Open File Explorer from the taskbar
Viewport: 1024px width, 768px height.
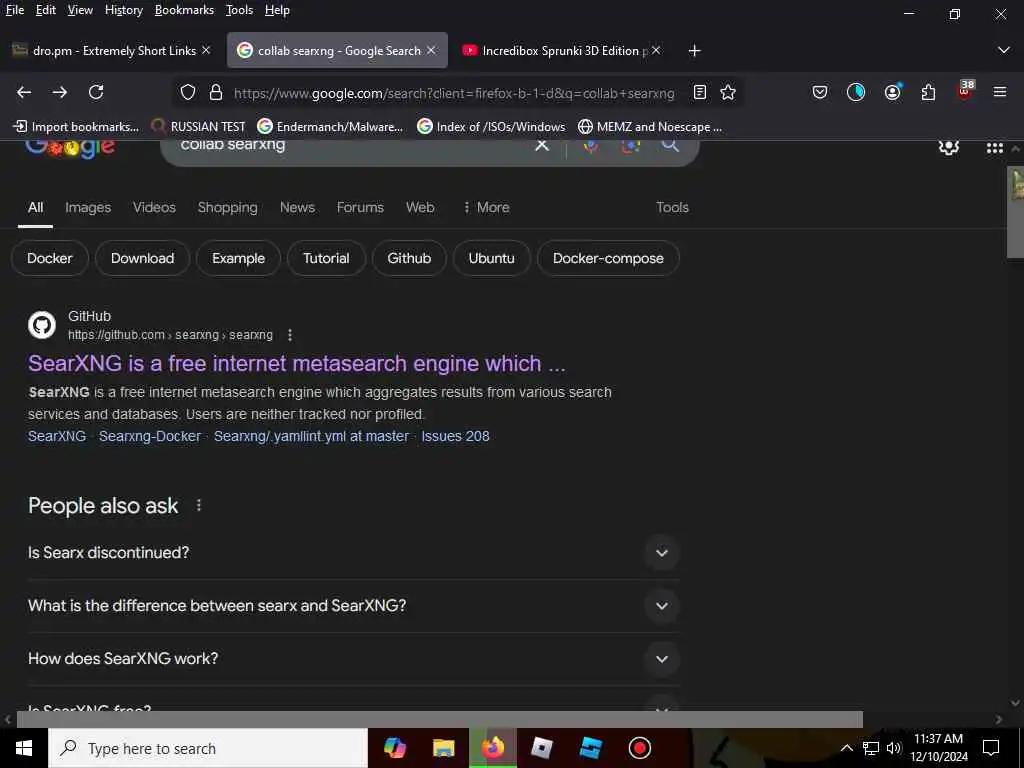tap(443, 748)
